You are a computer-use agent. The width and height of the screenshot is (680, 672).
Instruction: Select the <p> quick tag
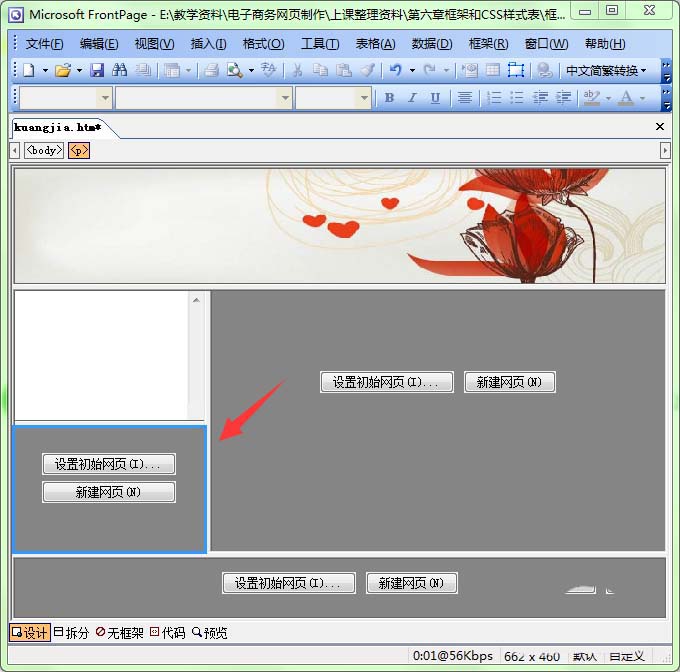click(x=79, y=150)
